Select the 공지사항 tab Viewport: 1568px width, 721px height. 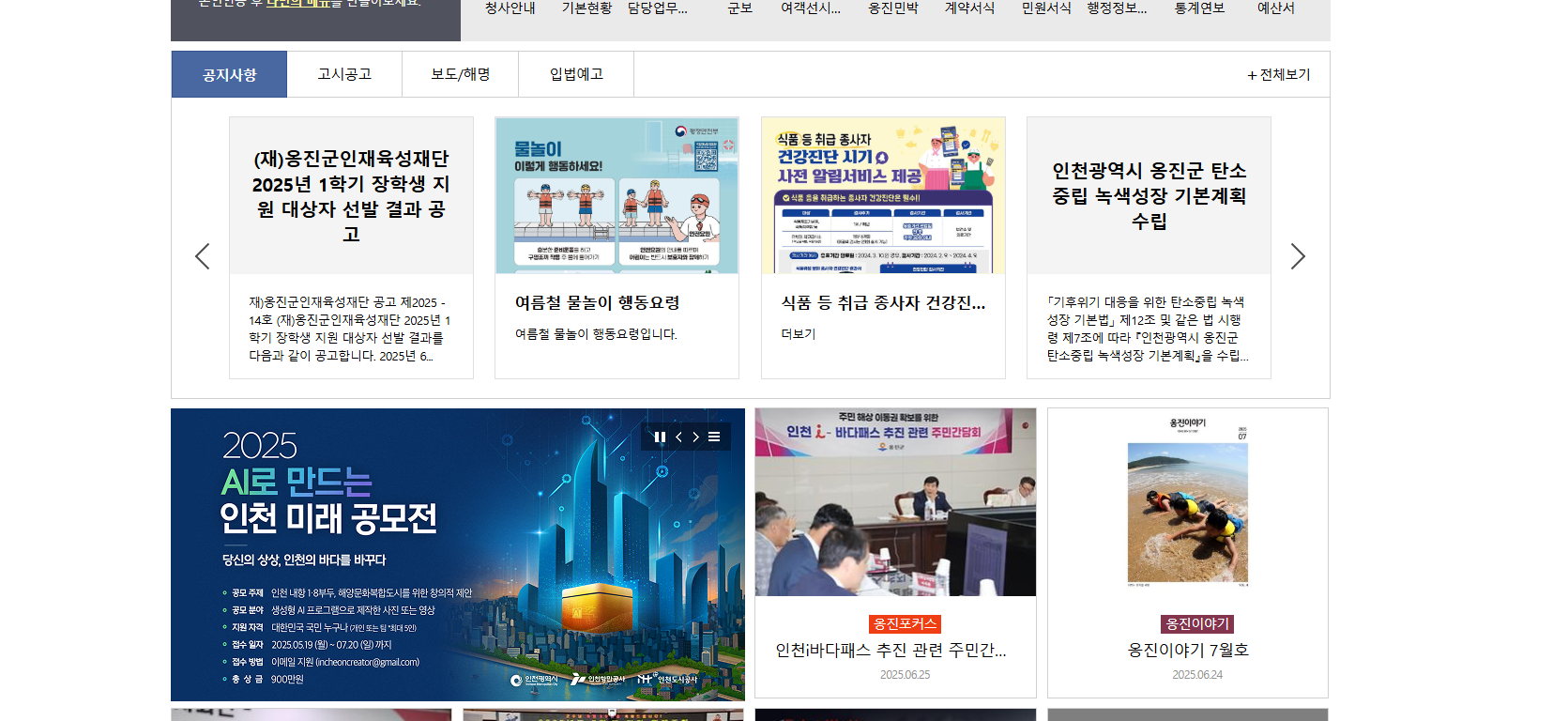pyautogui.click(x=229, y=74)
